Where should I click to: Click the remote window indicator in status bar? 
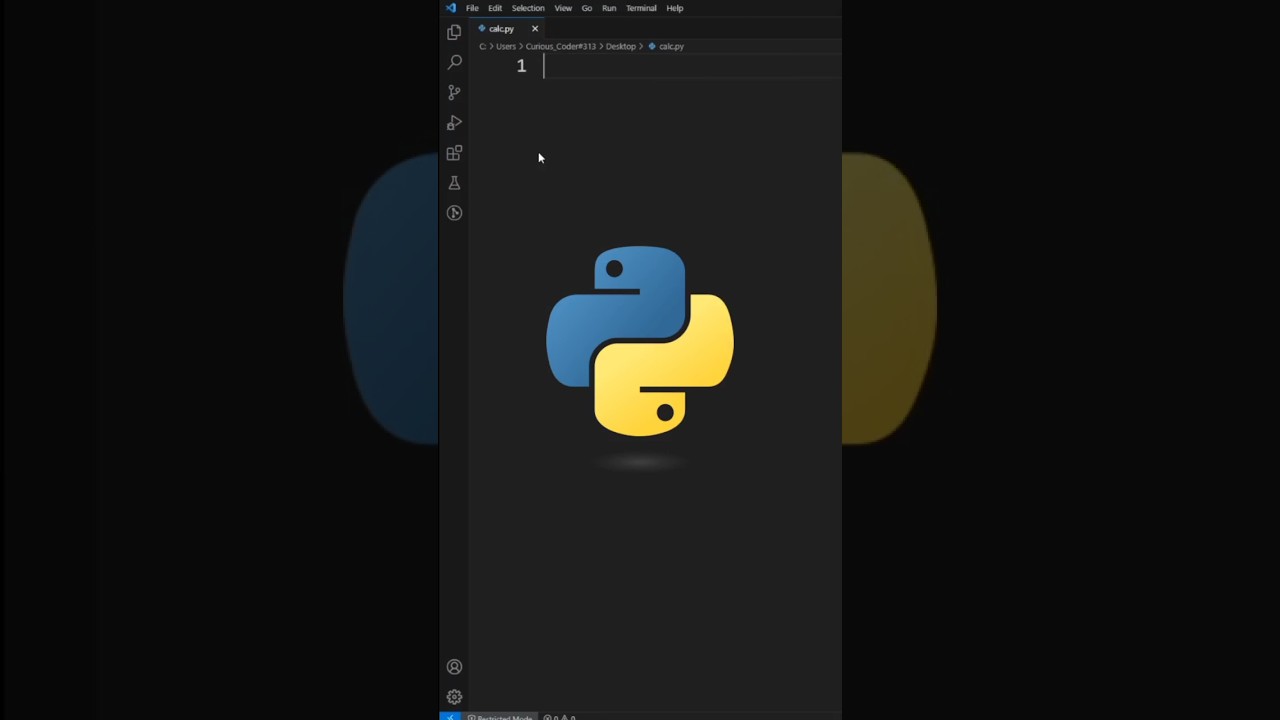pos(450,717)
